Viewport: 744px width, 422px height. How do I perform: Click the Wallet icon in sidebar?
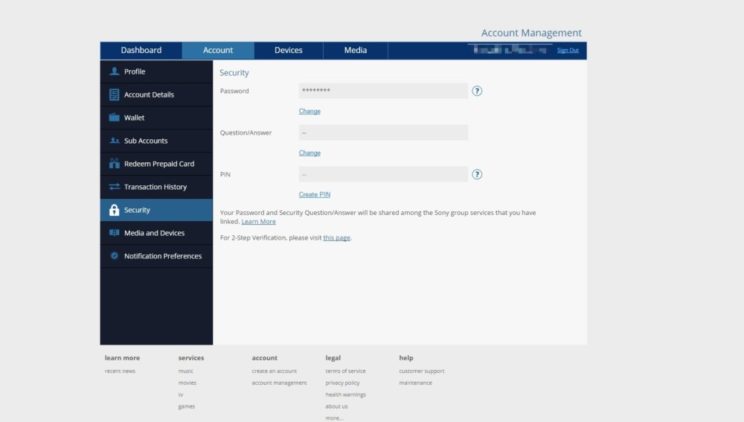tap(114, 118)
